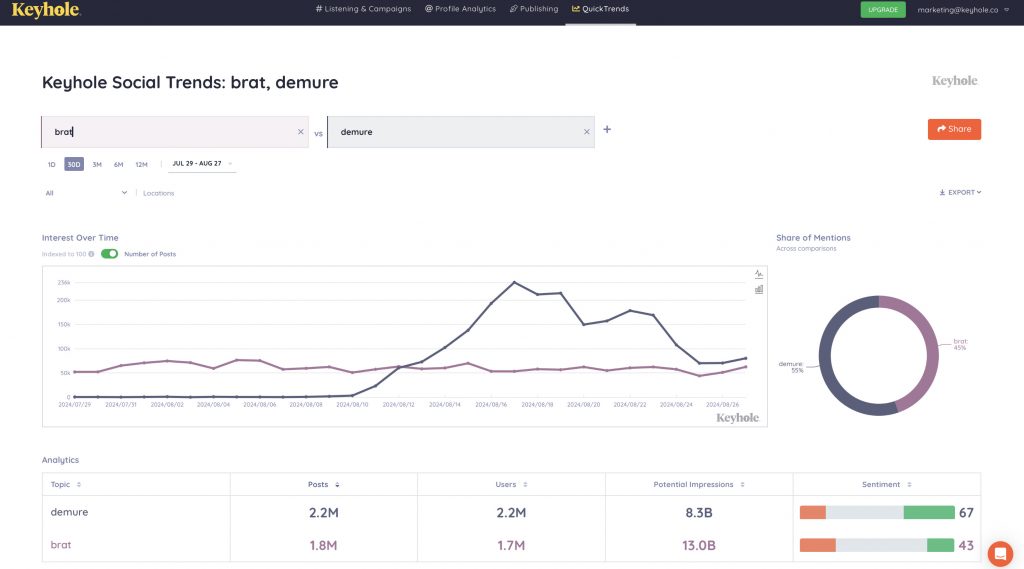This screenshot has height=569, width=1024.
Task: Sort table by Sentiment column arrows
Action: click(909, 485)
